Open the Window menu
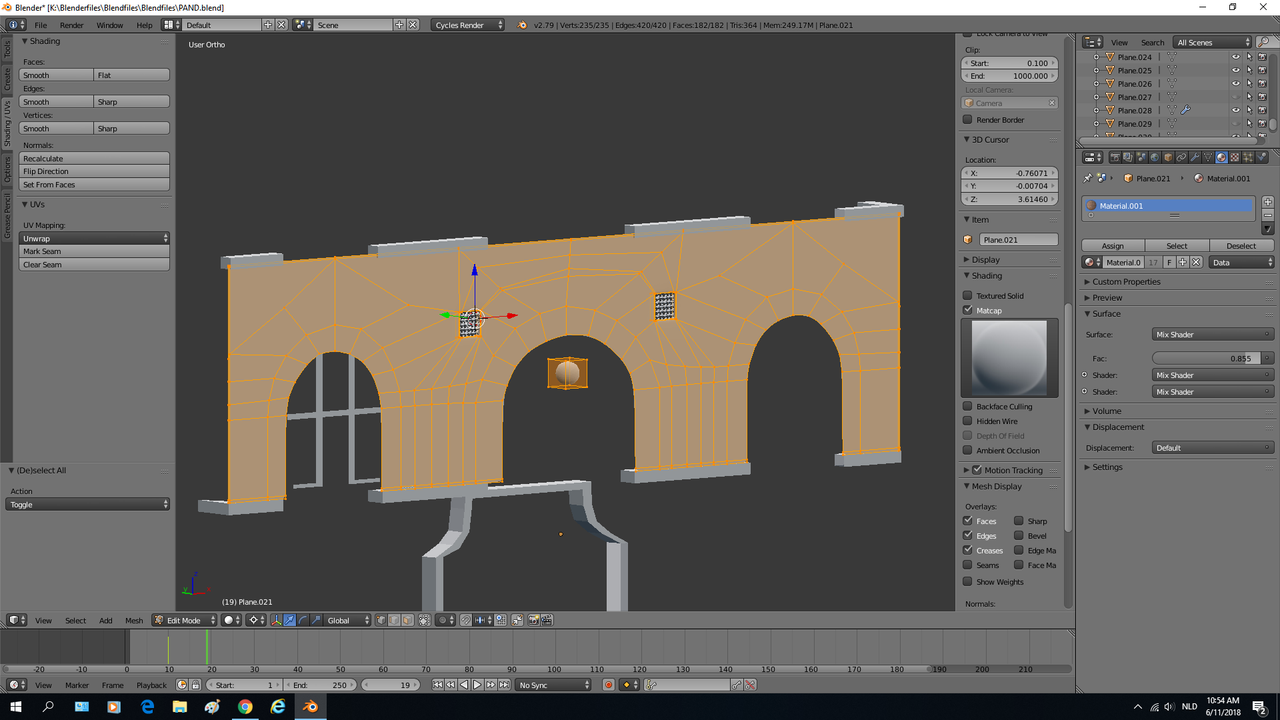 (x=110, y=24)
